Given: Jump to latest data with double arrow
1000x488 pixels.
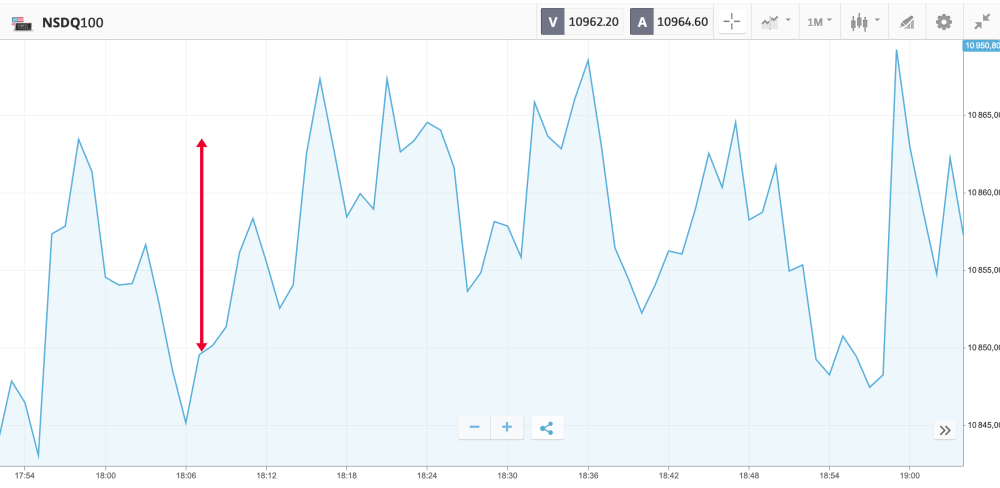Looking at the screenshot, I should click(x=945, y=430).
